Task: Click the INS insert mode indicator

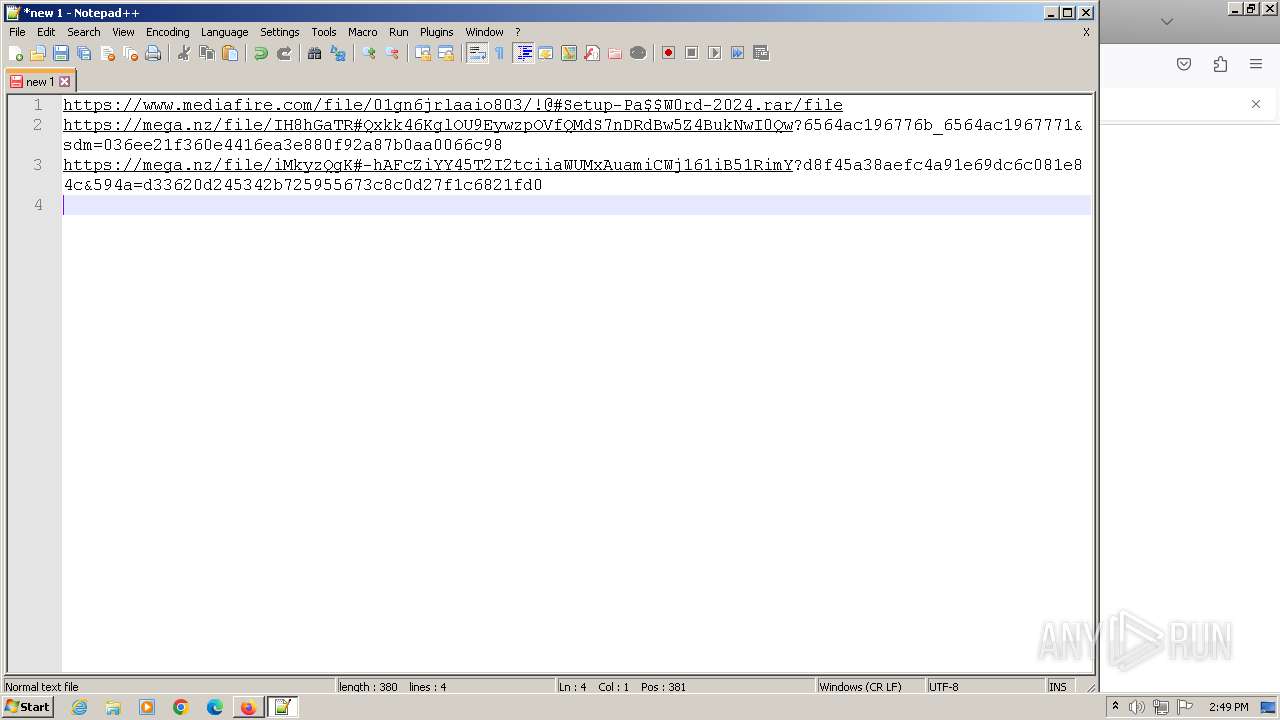Action: point(1057,687)
